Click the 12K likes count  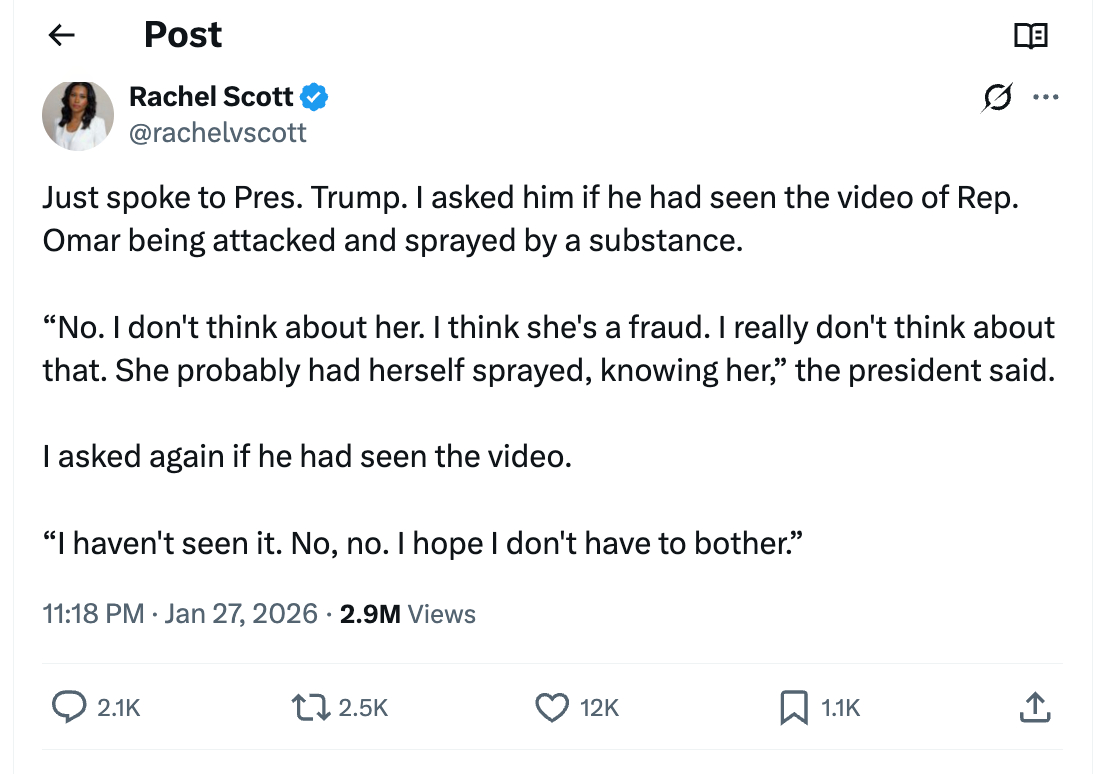coord(599,708)
